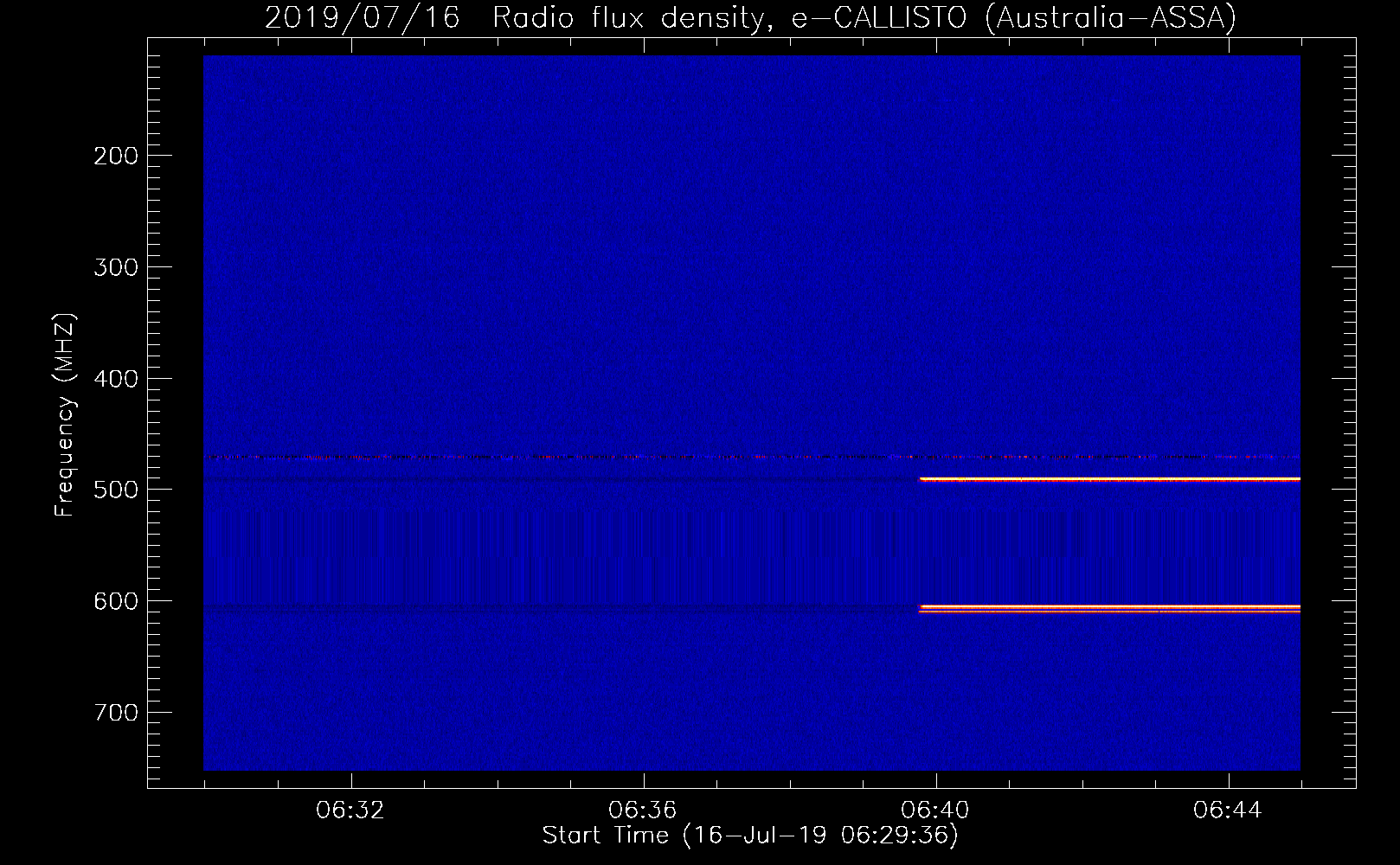Viewport: 1400px width, 865px height.
Task: Click the 600 frequency tick label
Action: (116, 601)
